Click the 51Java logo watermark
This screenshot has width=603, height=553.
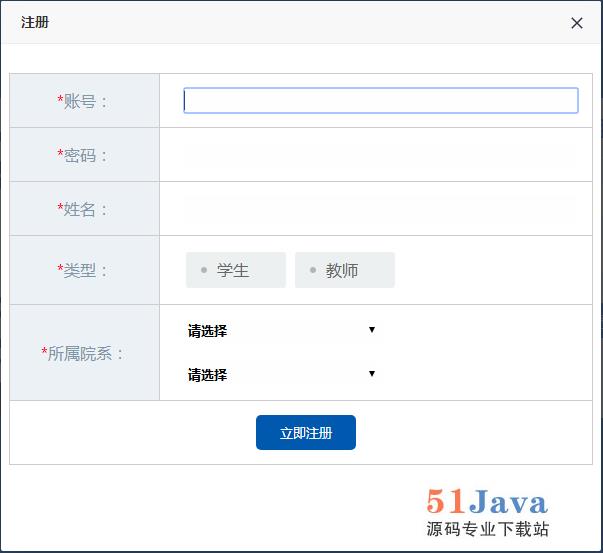tap(486, 501)
